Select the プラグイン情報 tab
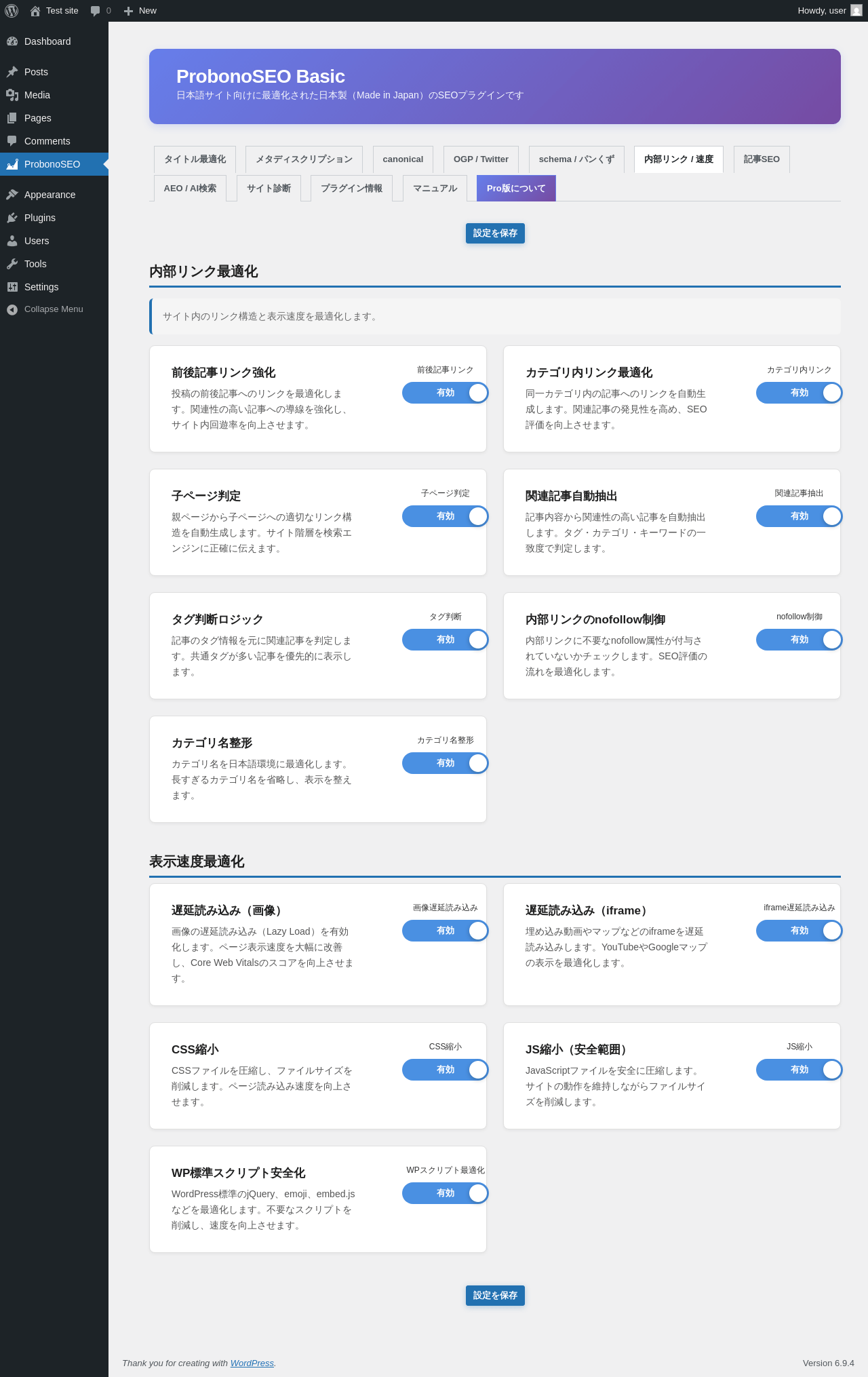This screenshot has height=1377, width=868. (351, 189)
